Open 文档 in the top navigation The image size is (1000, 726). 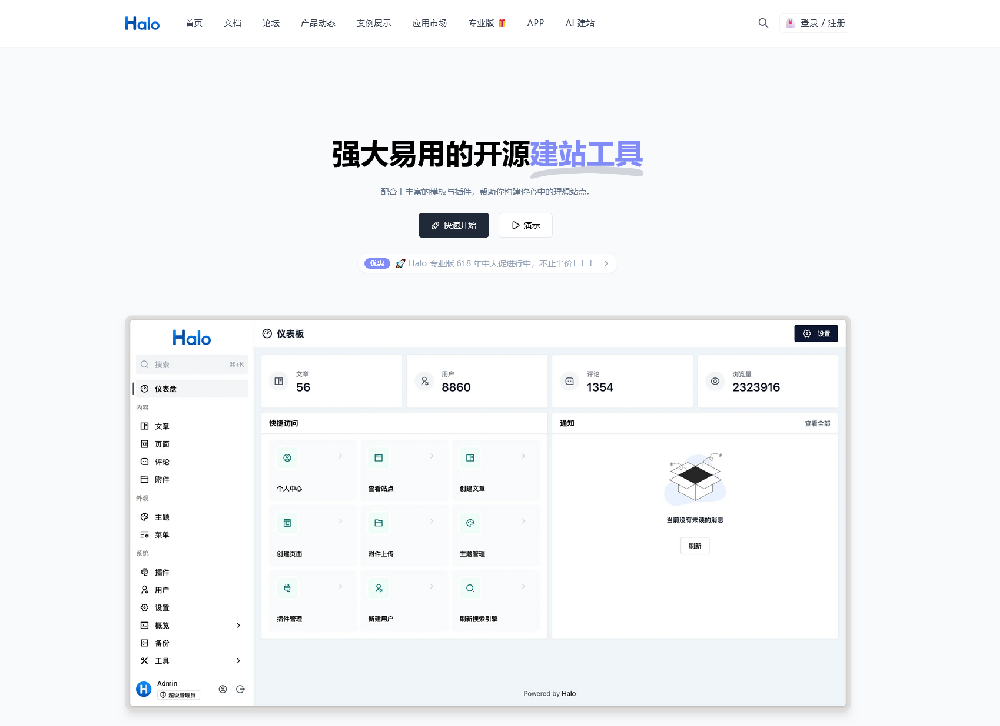(x=233, y=23)
